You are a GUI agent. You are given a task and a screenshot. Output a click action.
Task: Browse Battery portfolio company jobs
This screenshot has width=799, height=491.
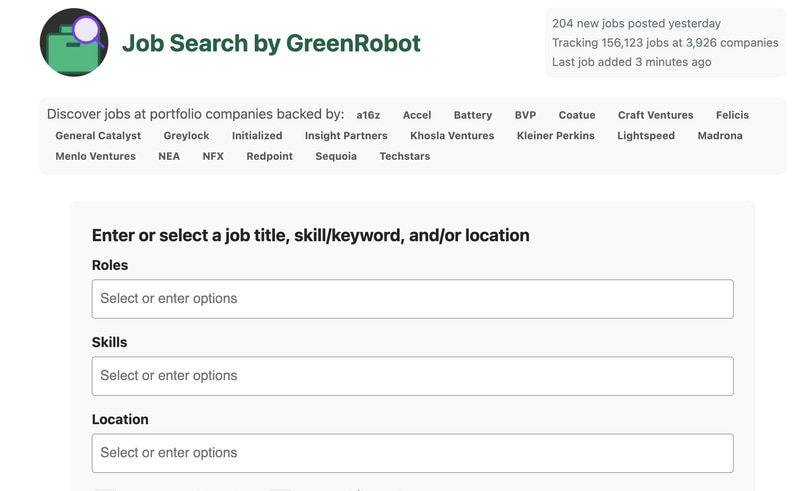click(473, 115)
